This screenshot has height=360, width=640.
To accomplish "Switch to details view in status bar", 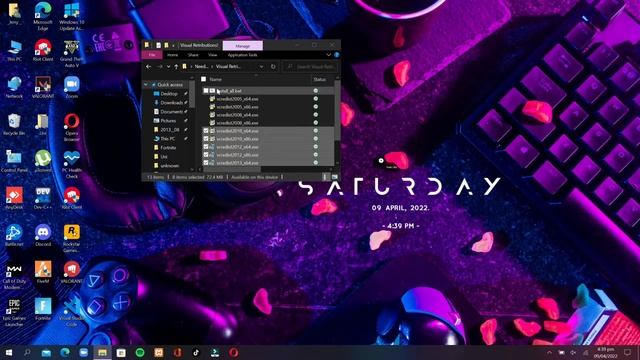I will pyautogui.click(x=326, y=177).
